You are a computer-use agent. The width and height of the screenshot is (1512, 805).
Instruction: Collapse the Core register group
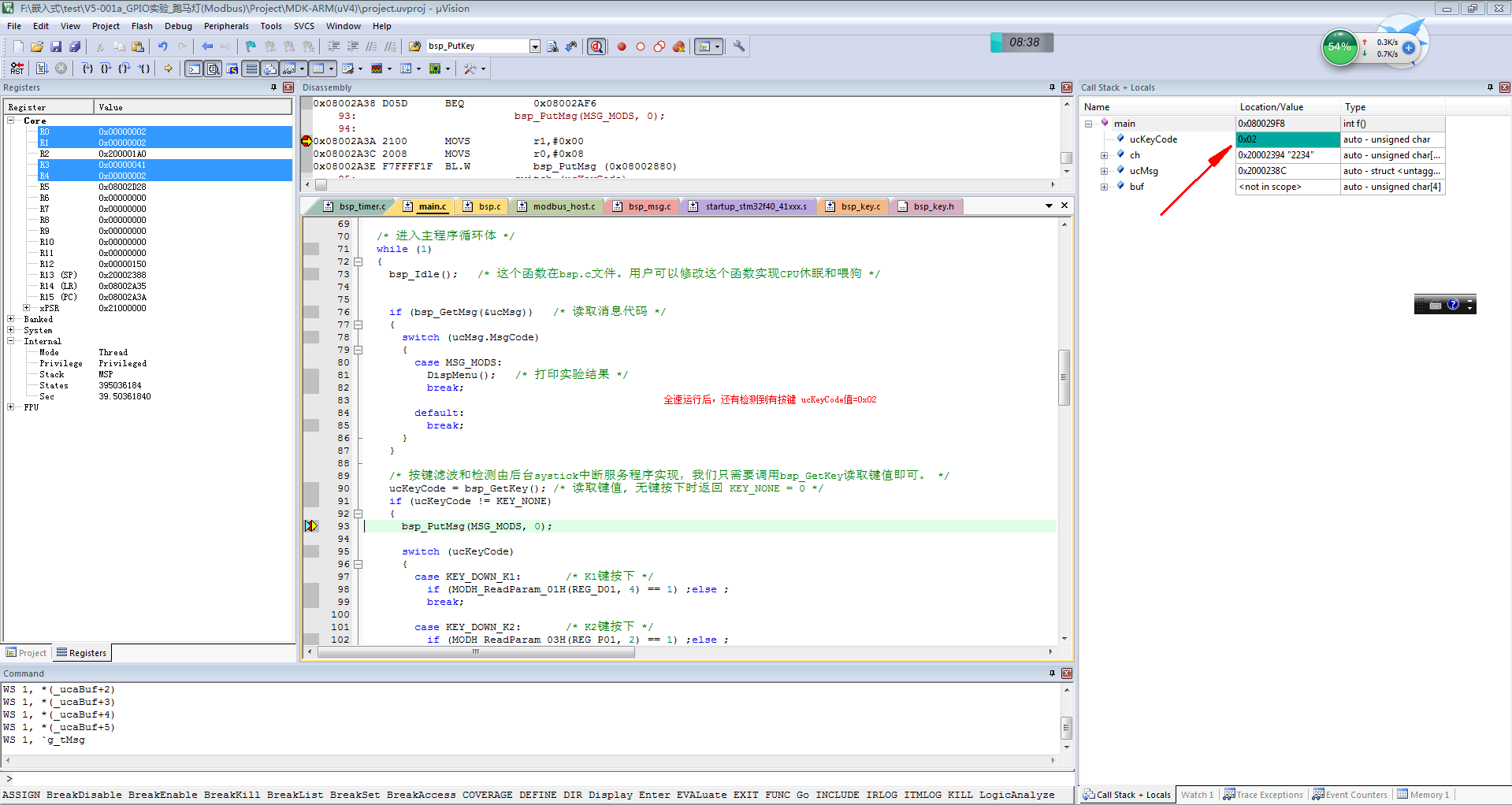[x=11, y=121]
